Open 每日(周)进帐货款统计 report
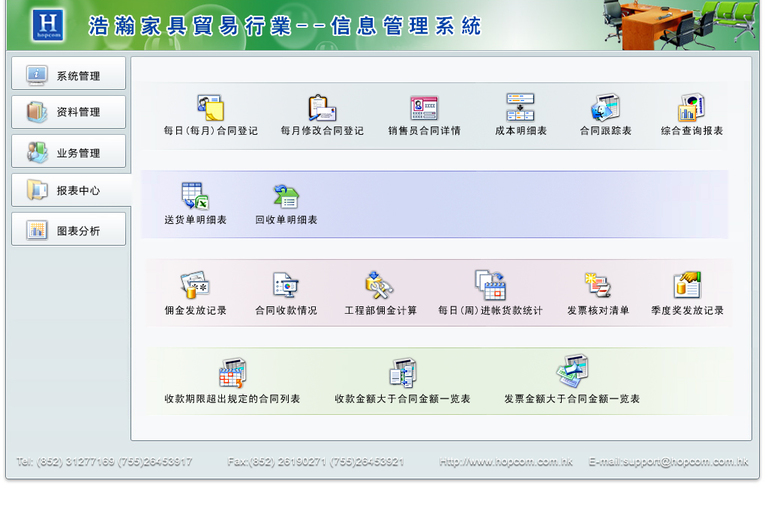Image resolution: width=768 pixels, height=522 pixels. 490,286
